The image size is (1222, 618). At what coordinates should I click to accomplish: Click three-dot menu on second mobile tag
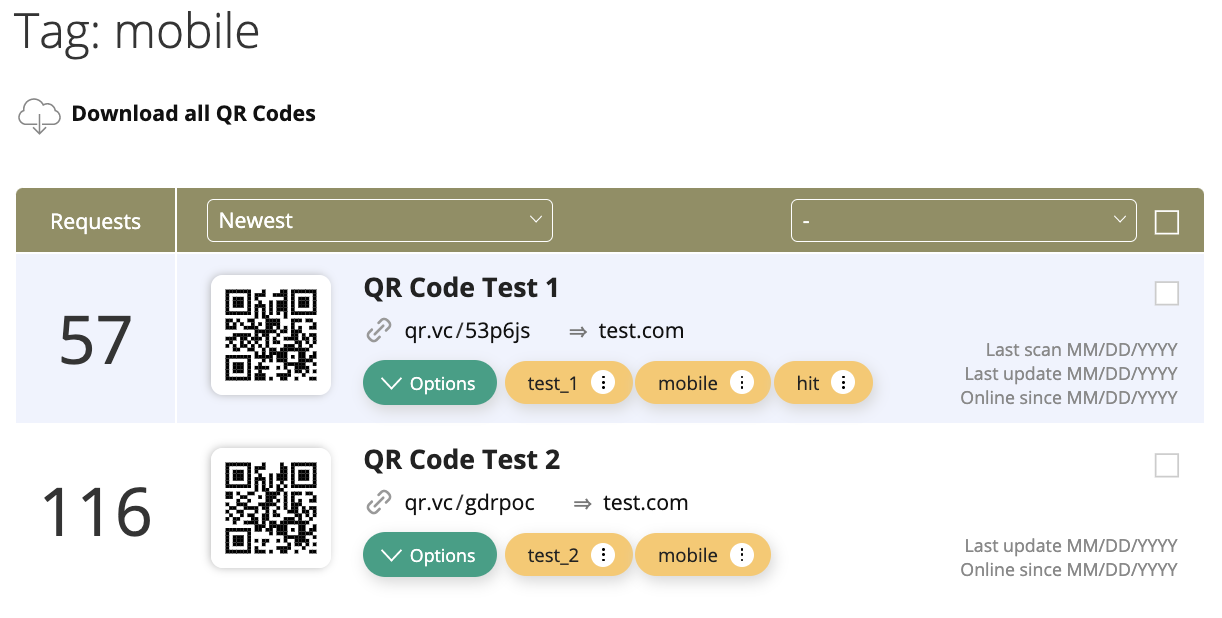pyautogui.click(x=741, y=555)
